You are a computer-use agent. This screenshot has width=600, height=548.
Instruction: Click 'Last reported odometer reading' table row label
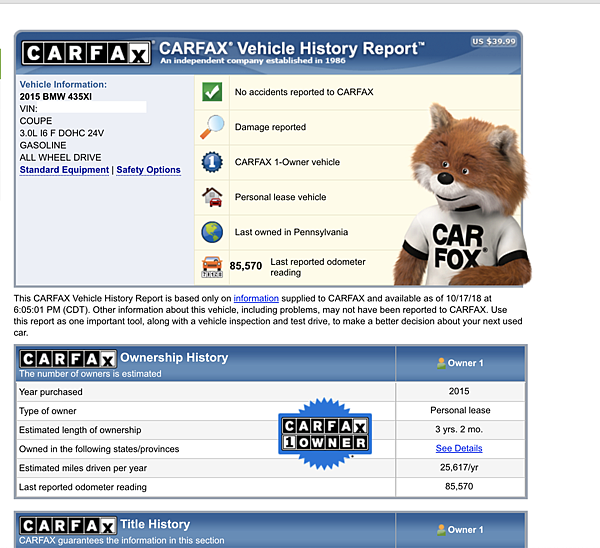pyautogui.click(x=83, y=487)
